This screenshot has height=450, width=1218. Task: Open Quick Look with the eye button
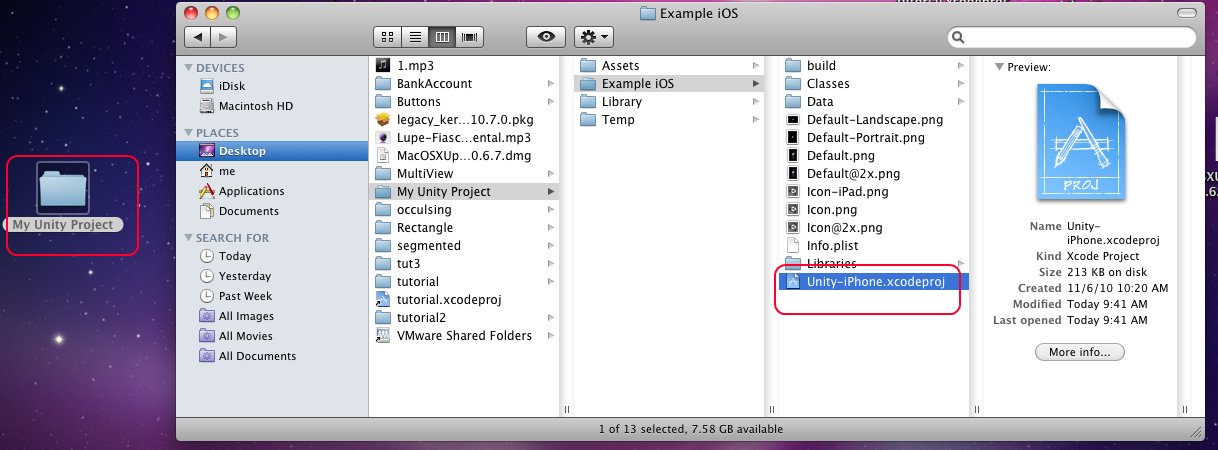546,37
